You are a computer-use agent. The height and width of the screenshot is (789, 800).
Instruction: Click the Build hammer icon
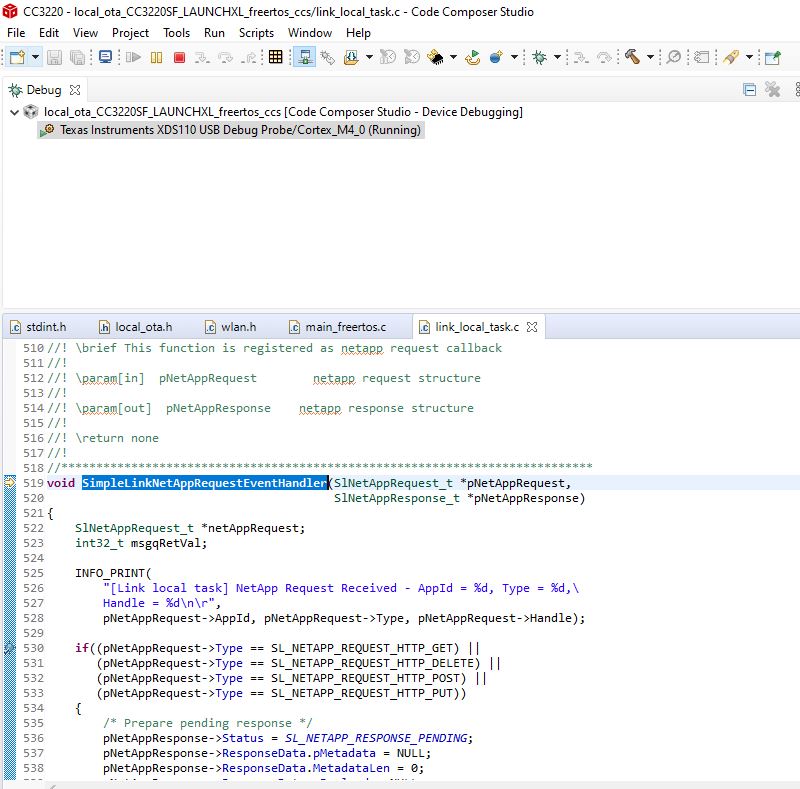click(x=632, y=57)
